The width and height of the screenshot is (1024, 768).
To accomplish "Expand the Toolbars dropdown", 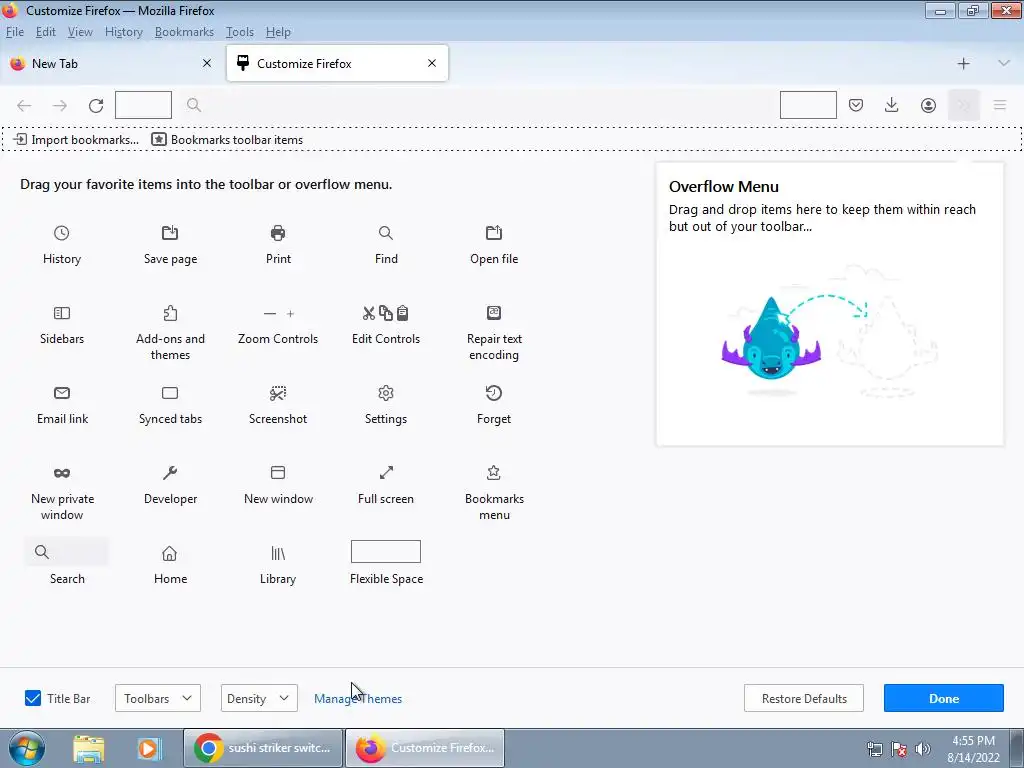I will click(x=157, y=698).
